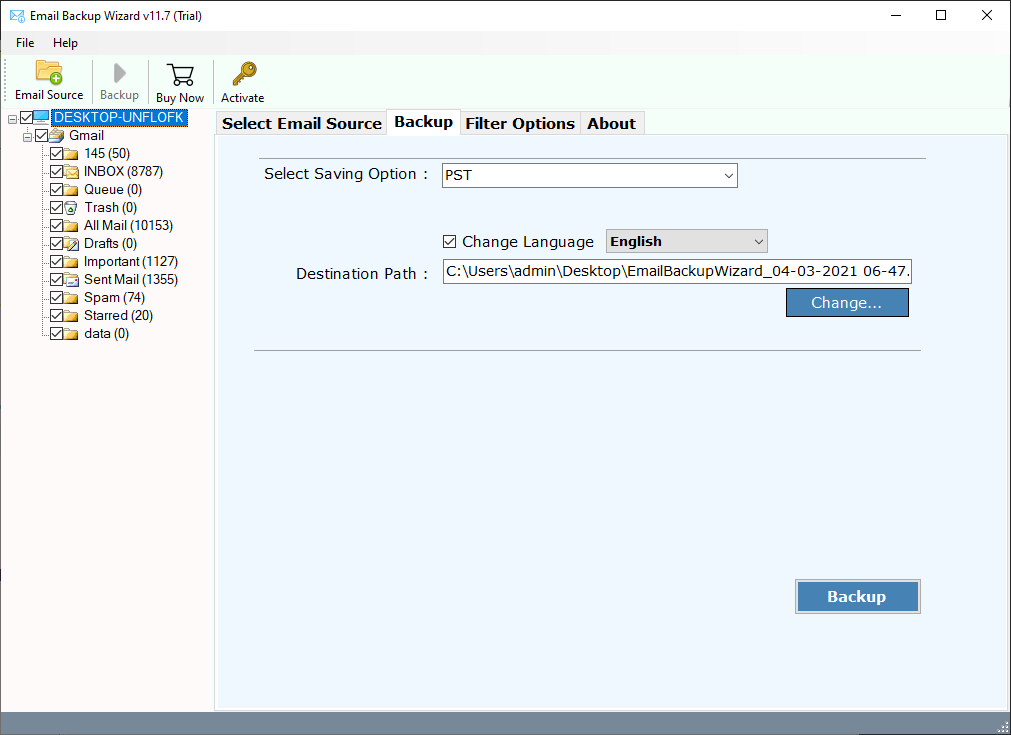Uncheck the Starred (20) checkbox
Image resolution: width=1011 pixels, height=735 pixels.
pyautogui.click(x=57, y=316)
